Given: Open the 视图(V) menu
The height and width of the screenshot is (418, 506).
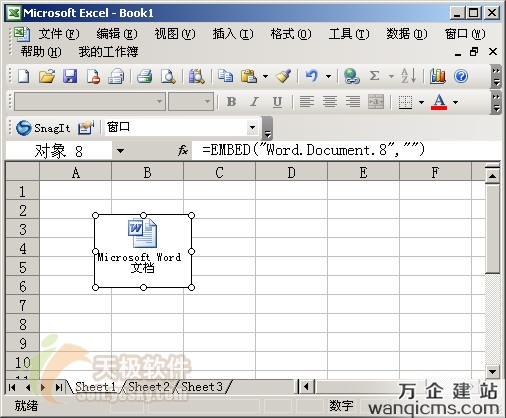Looking at the screenshot, I should 175,34.
